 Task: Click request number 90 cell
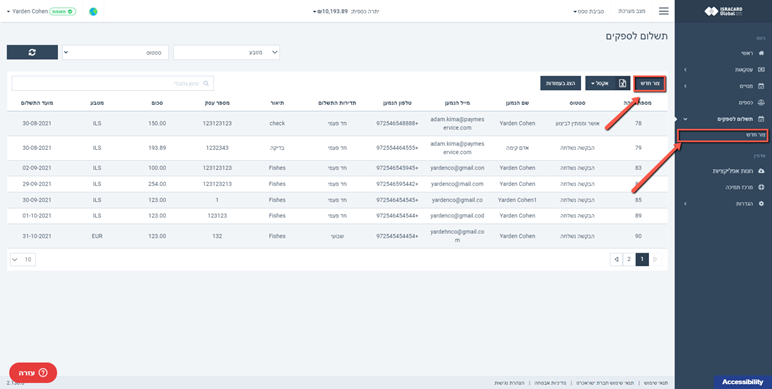[638, 236]
